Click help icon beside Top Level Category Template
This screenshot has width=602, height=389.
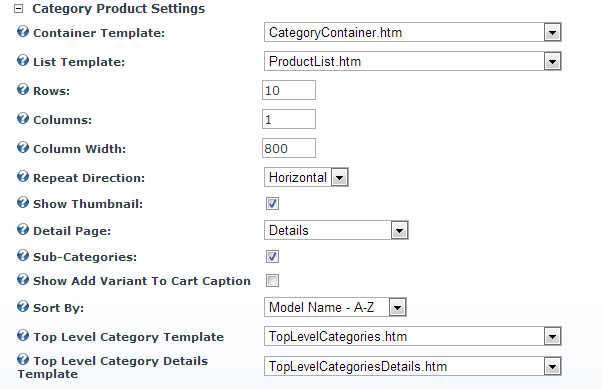[23, 335]
